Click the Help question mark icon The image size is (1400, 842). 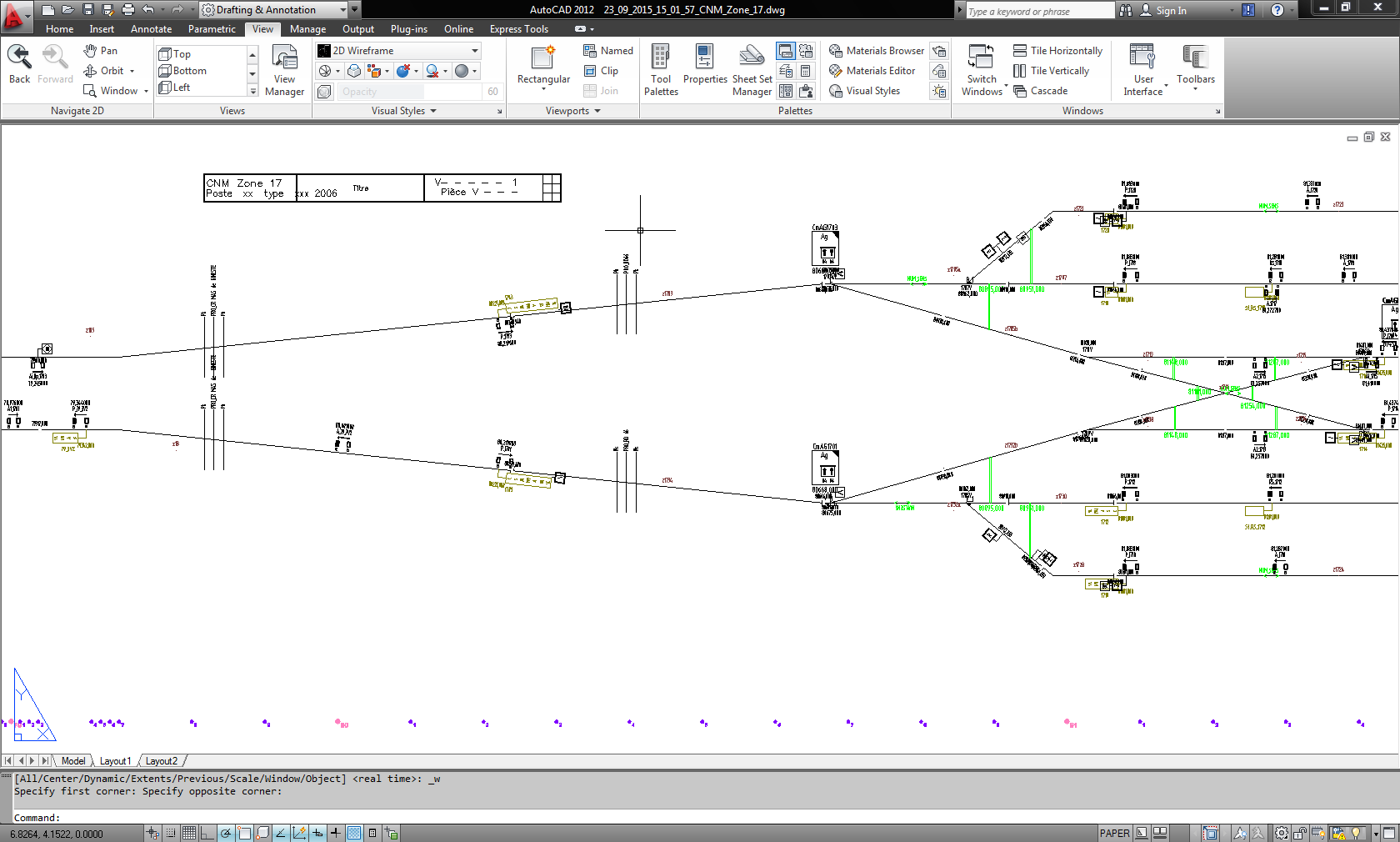(1277, 10)
